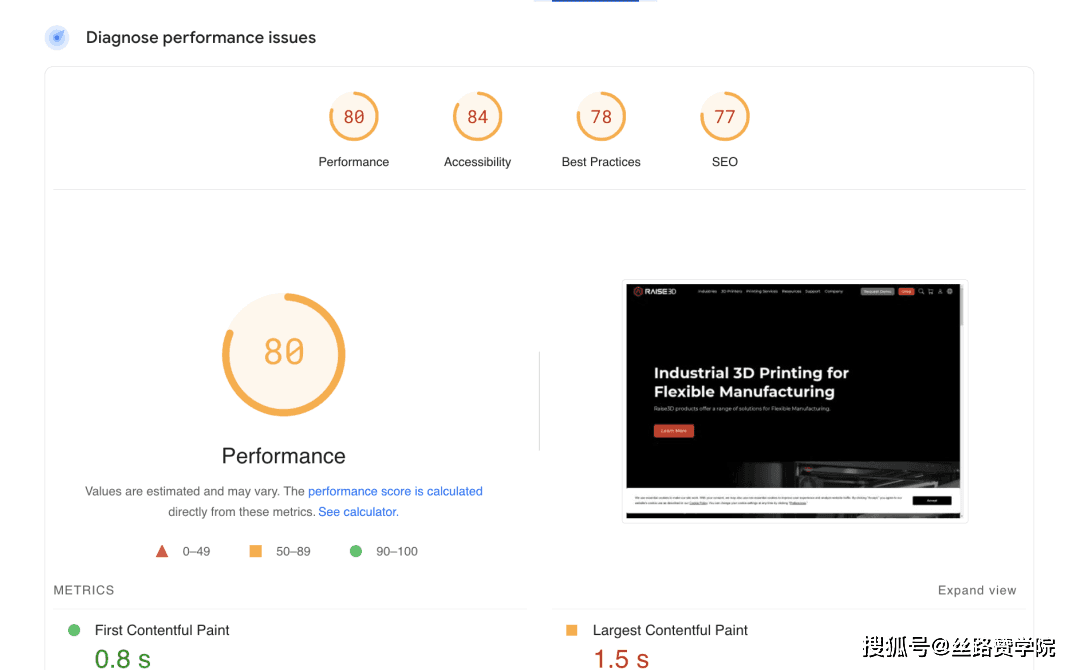Expand the Largest Contentful Paint metric
Screen dimensions: 1080x670
pyautogui.click(x=669, y=630)
